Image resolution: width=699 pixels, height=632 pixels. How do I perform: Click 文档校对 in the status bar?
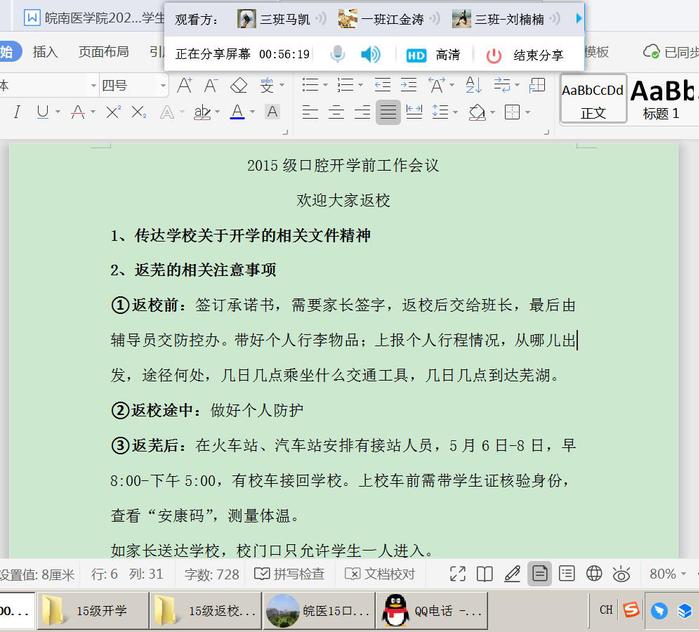(x=380, y=574)
